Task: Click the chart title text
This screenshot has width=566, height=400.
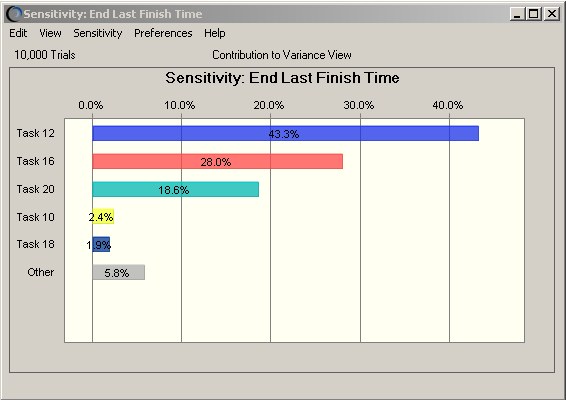Action: pos(282,78)
